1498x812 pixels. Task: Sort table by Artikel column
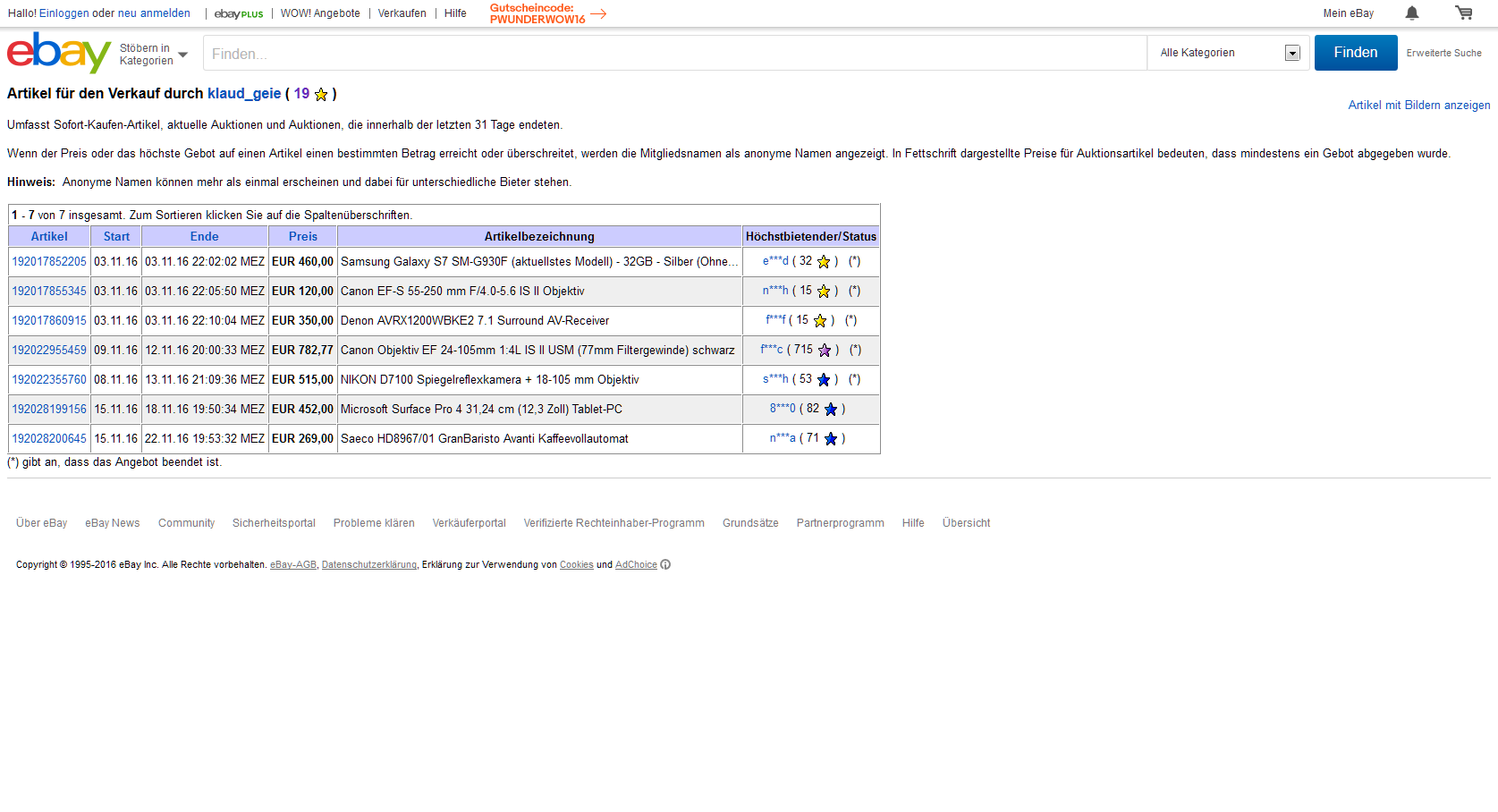[49, 236]
